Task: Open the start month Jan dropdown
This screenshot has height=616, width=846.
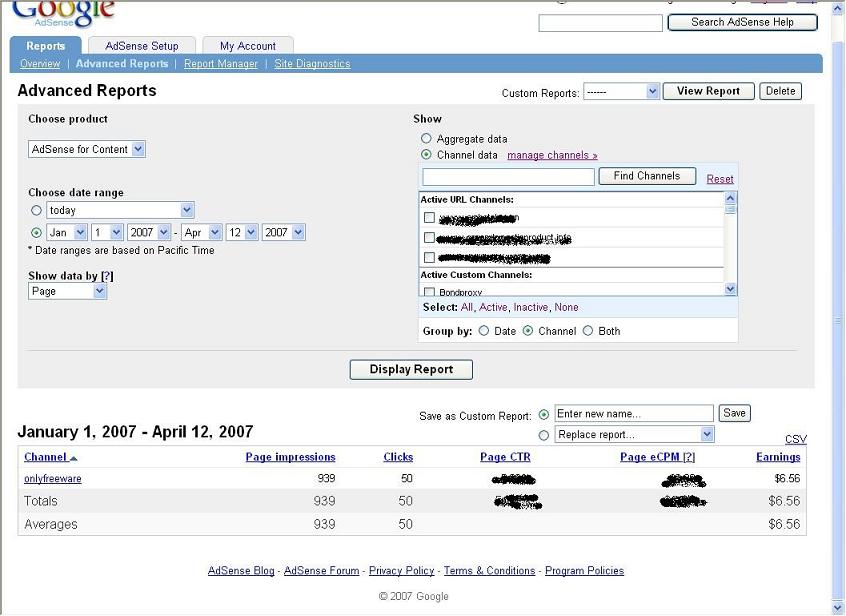Action: pyautogui.click(x=66, y=232)
